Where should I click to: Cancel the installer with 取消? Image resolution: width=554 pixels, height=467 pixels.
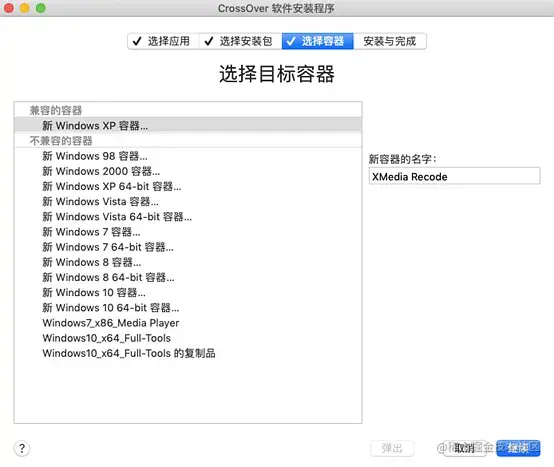coord(464,448)
